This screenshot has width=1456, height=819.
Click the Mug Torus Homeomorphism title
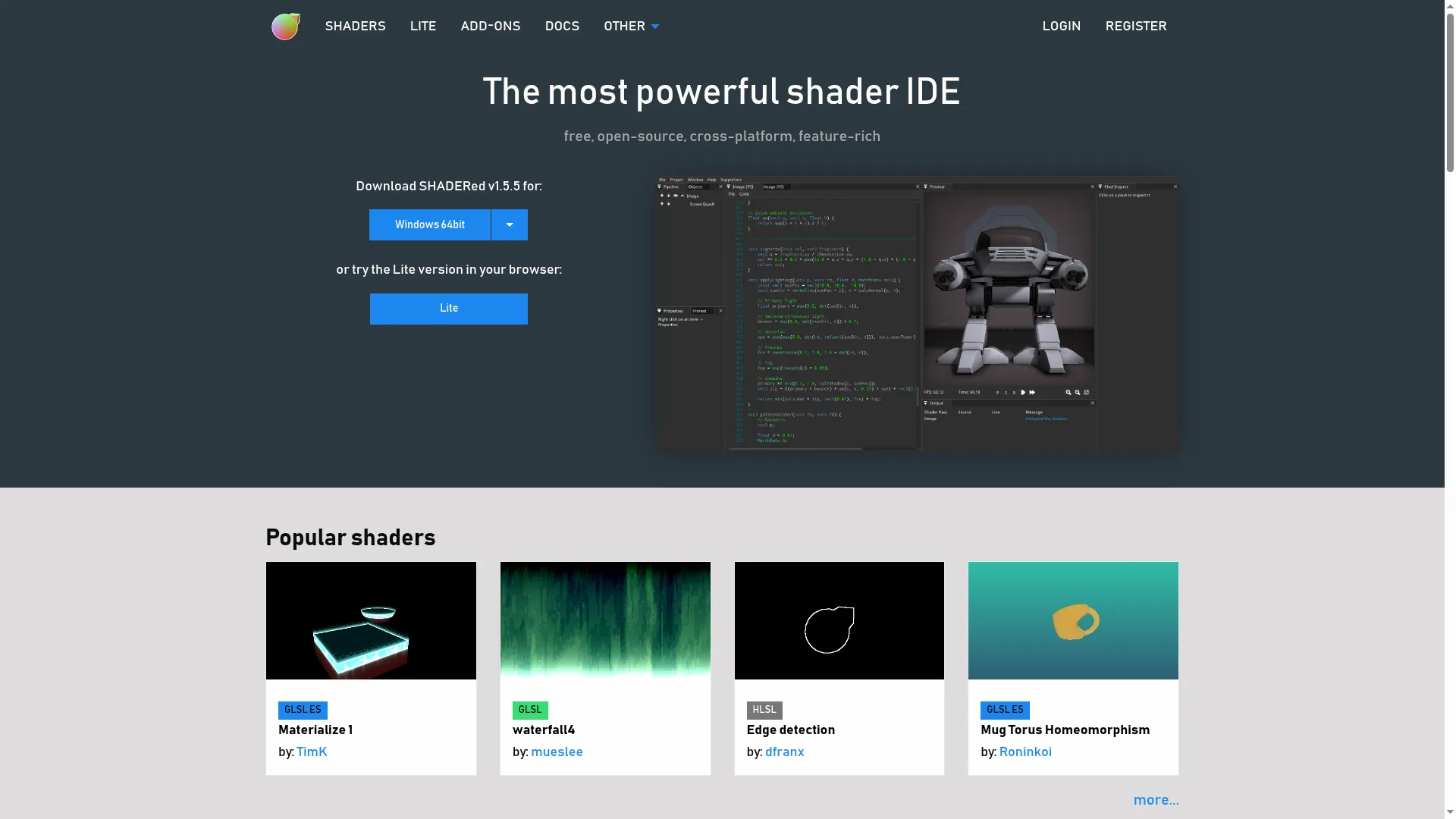[1065, 730]
